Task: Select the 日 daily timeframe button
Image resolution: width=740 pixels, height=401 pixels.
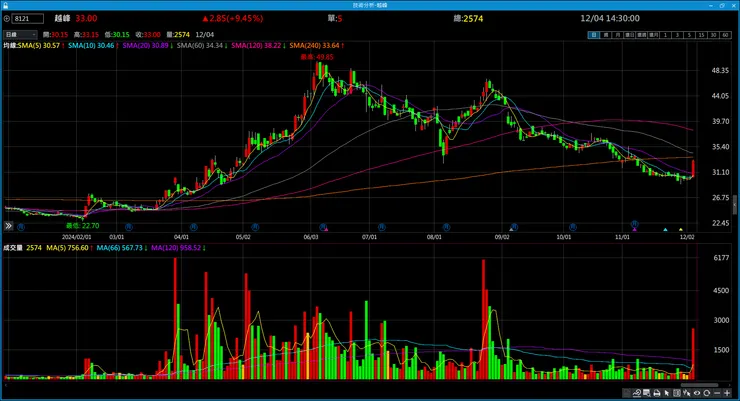Action: pyautogui.click(x=594, y=35)
